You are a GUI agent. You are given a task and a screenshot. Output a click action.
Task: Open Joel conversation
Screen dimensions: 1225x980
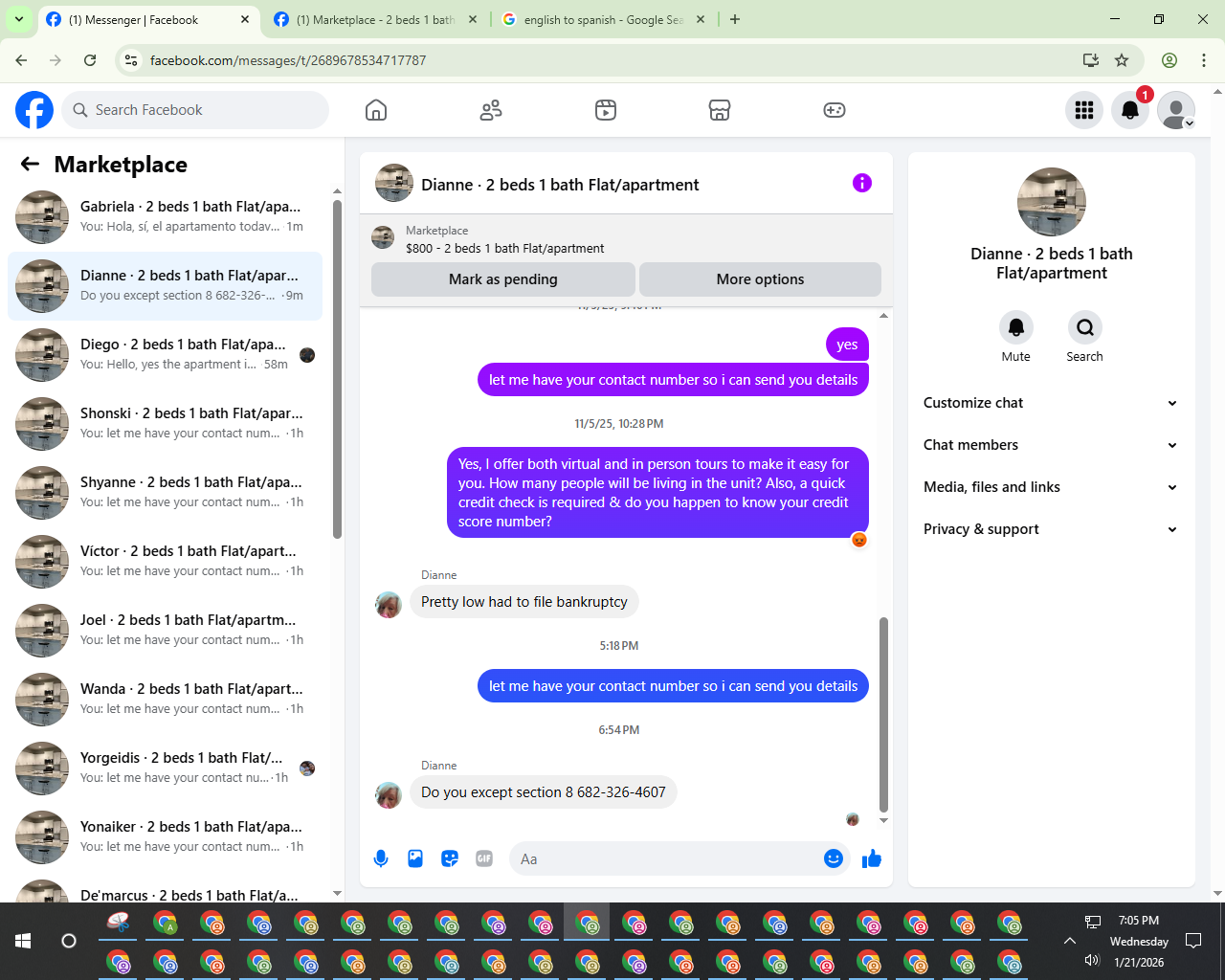[x=165, y=631]
